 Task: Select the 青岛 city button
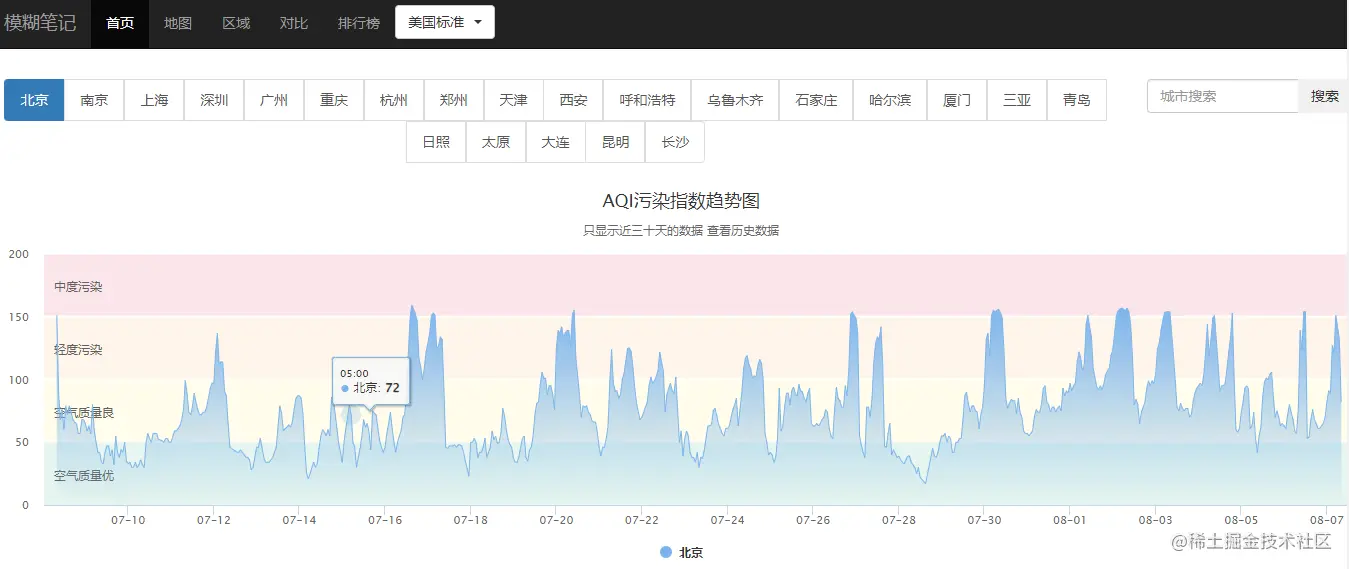pyautogui.click(x=1077, y=100)
